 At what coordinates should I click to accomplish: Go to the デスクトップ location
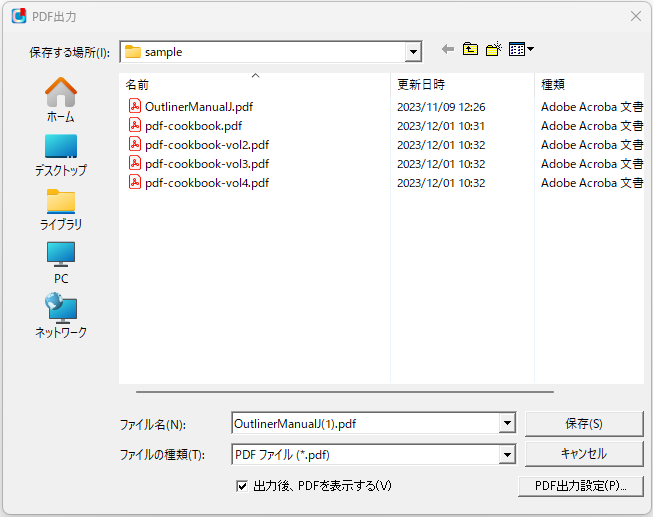pyautogui.click(x=61, y=155)
